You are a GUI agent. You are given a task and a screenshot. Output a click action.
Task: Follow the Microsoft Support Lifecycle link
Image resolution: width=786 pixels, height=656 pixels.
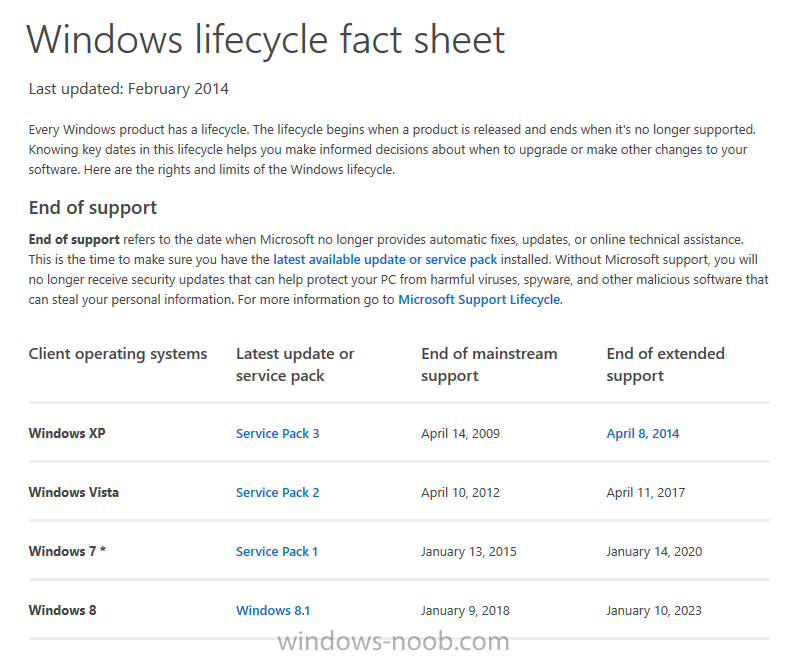(479, 300)
